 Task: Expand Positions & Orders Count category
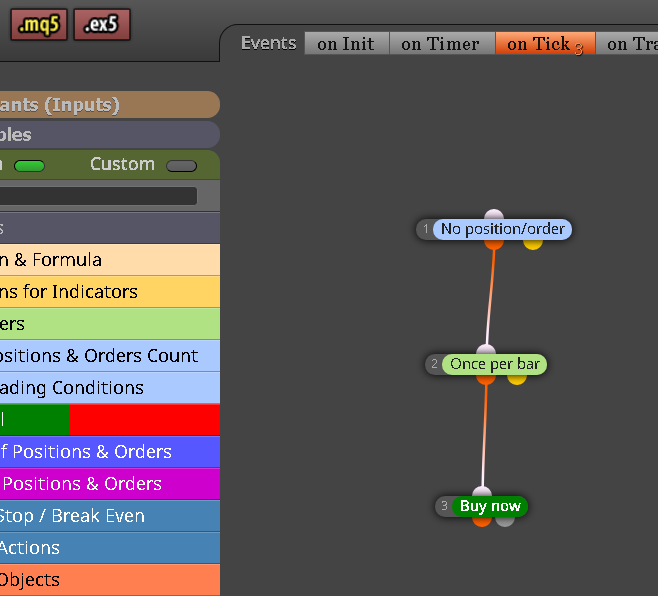(x=110, y=356)
